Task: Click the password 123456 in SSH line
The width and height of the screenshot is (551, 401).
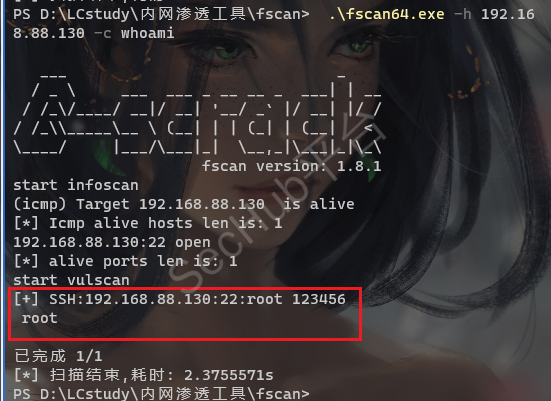Action: click(319, 299)
